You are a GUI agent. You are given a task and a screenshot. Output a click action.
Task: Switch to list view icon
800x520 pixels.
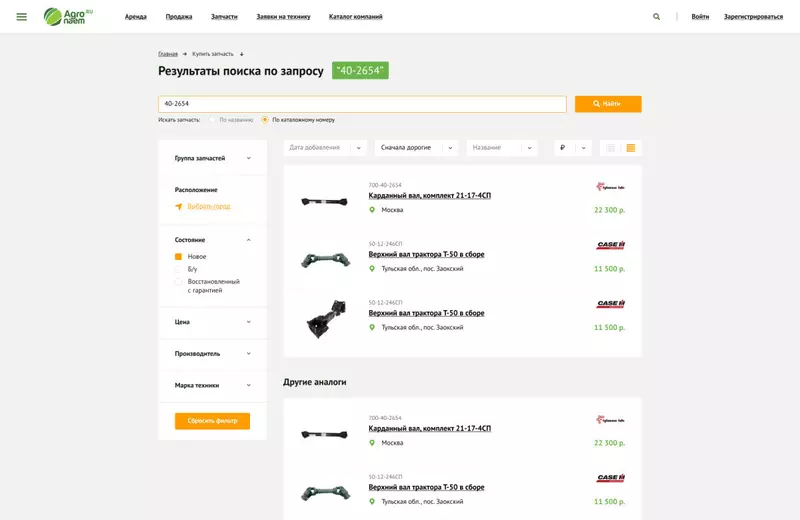coord(631,148)
